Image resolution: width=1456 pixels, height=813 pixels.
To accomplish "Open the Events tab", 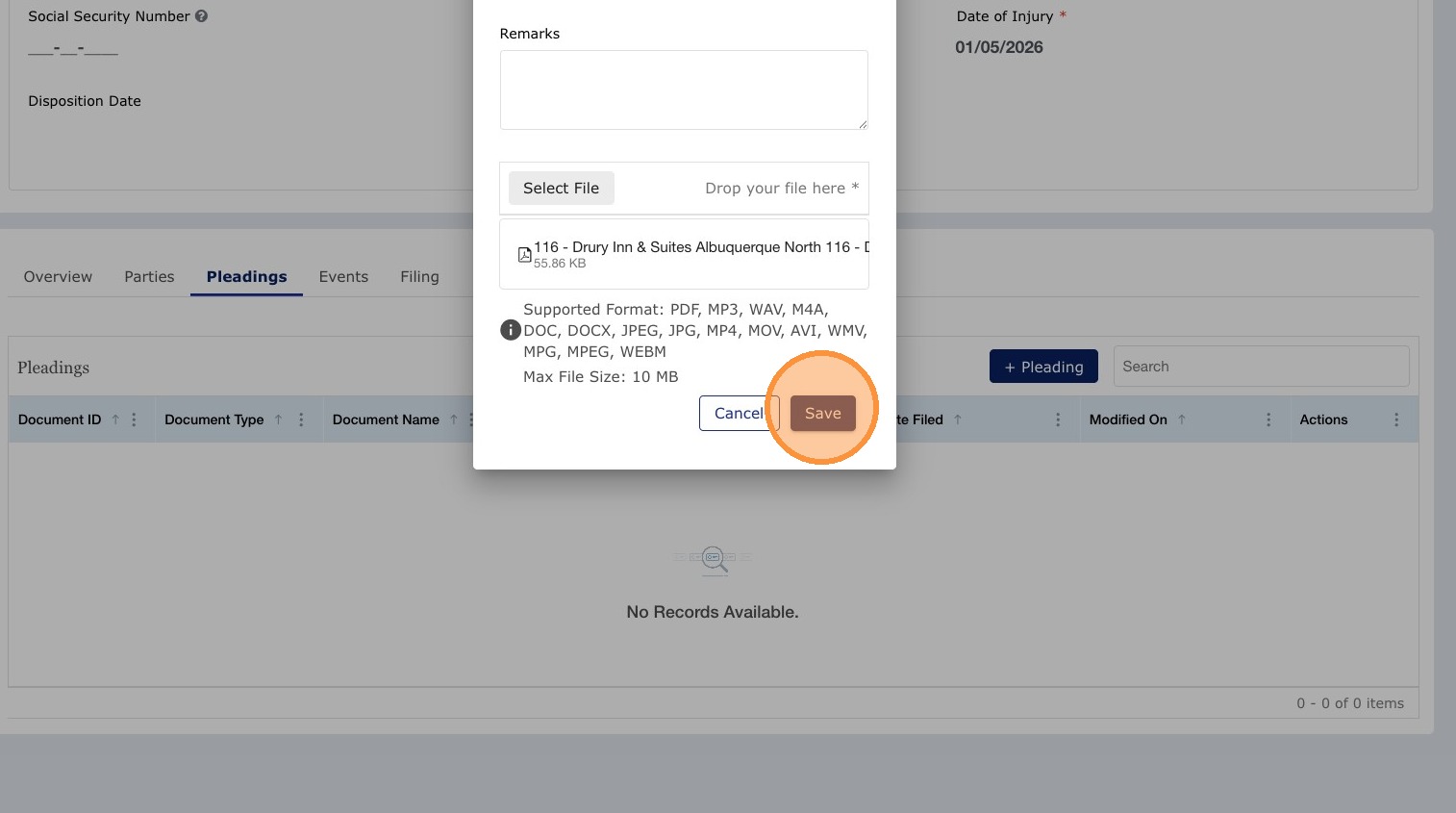I will click(x=343, y=277).
